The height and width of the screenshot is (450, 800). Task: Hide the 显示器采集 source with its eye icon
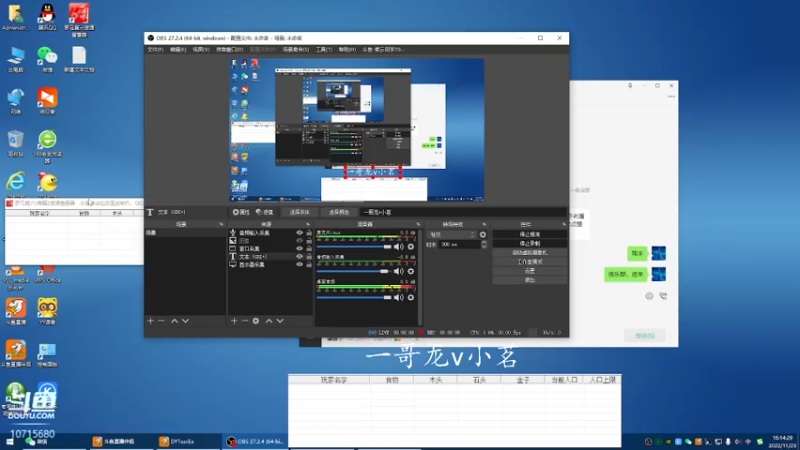pos(299,264)
